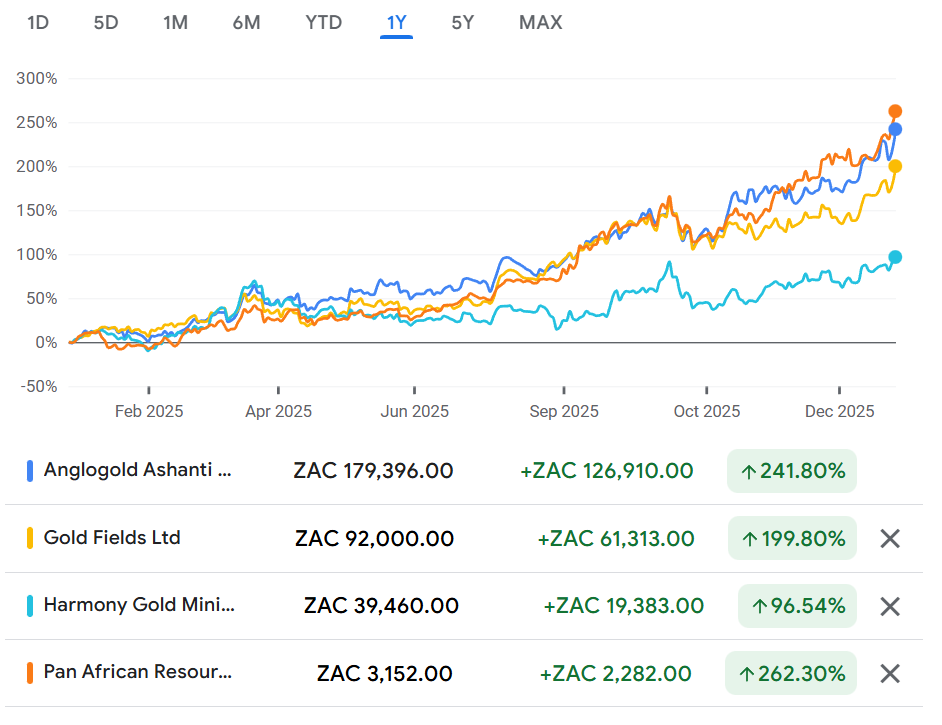Open Gold Fields Ltd stock name
The width and height of the screenshot is (942, 725).
(x=112, y=538)
